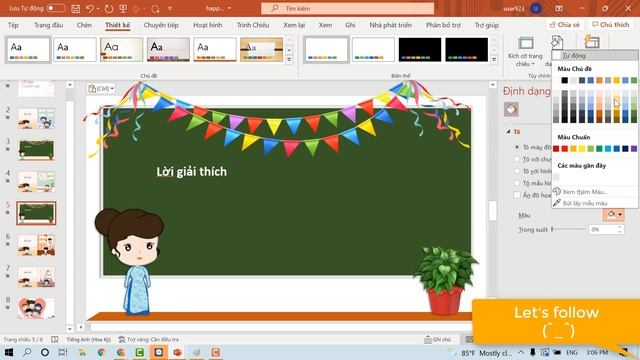Select the Tô với hình picture fill radio
The width and height of the screenshot is (640, 360).
(517, 171)
